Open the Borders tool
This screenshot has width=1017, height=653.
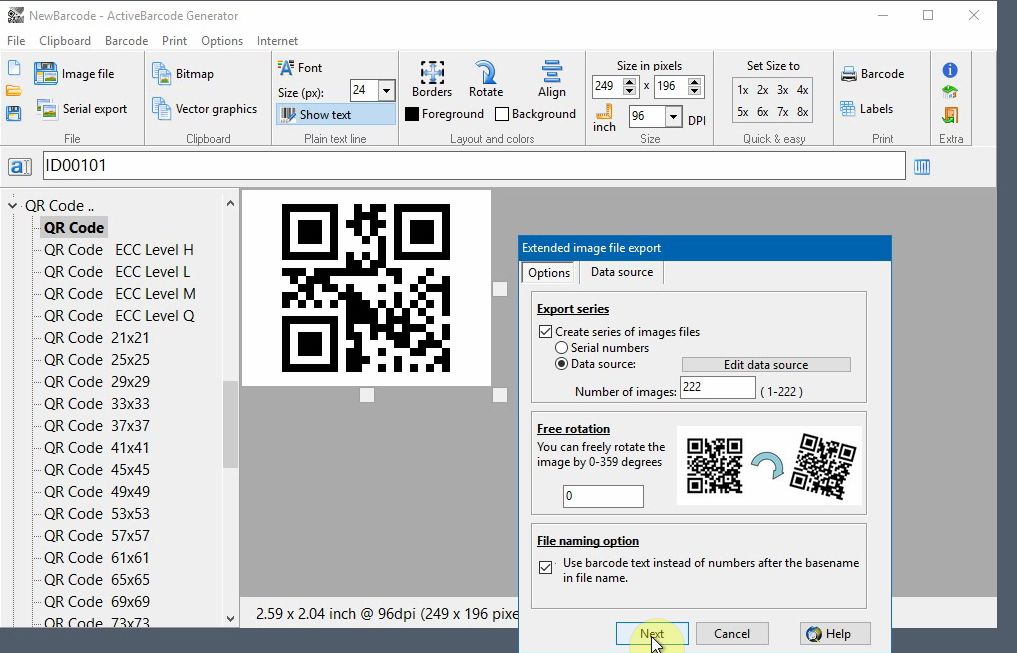tap(432, 79)
